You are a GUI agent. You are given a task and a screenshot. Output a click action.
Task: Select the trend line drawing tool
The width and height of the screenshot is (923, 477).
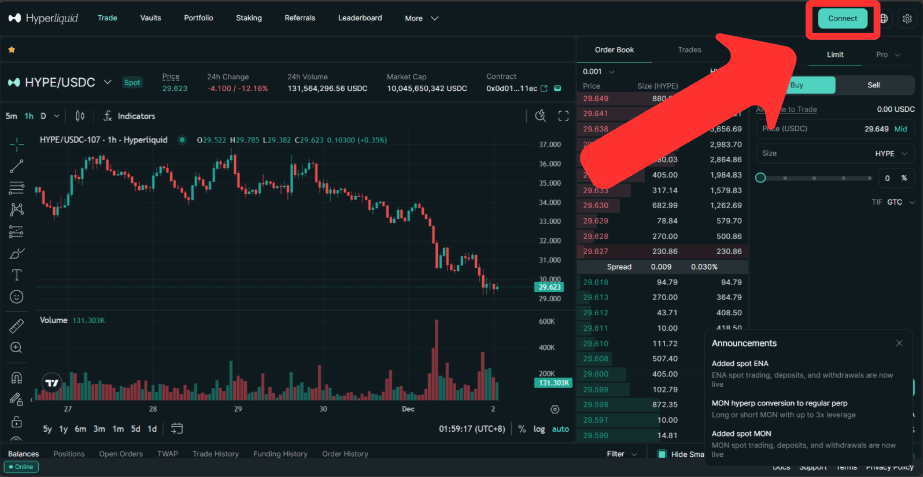pyautogui.click(x=17, y=166)
